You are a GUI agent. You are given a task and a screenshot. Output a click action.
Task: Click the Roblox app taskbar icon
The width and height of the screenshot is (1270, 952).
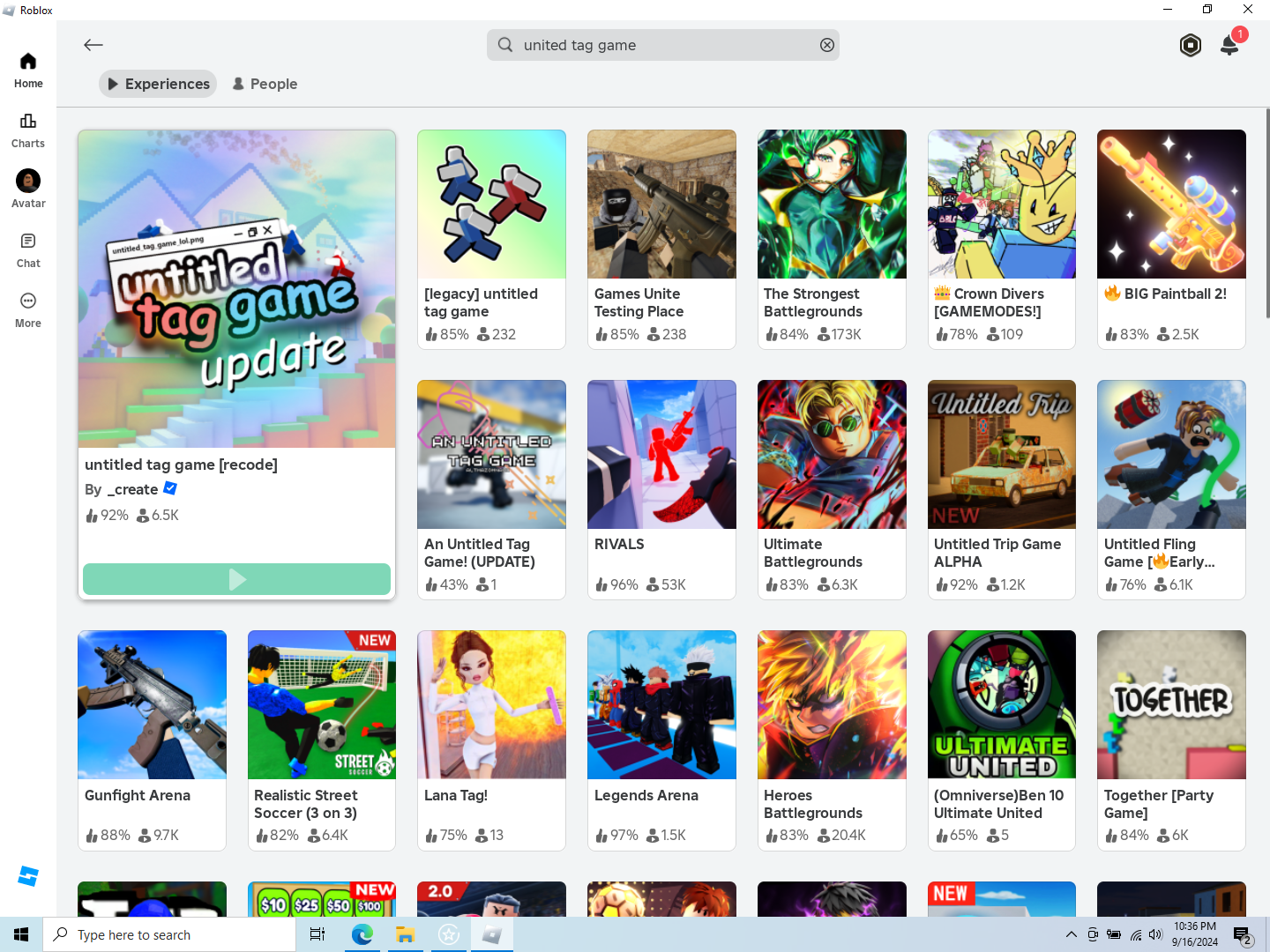(491, 934)
